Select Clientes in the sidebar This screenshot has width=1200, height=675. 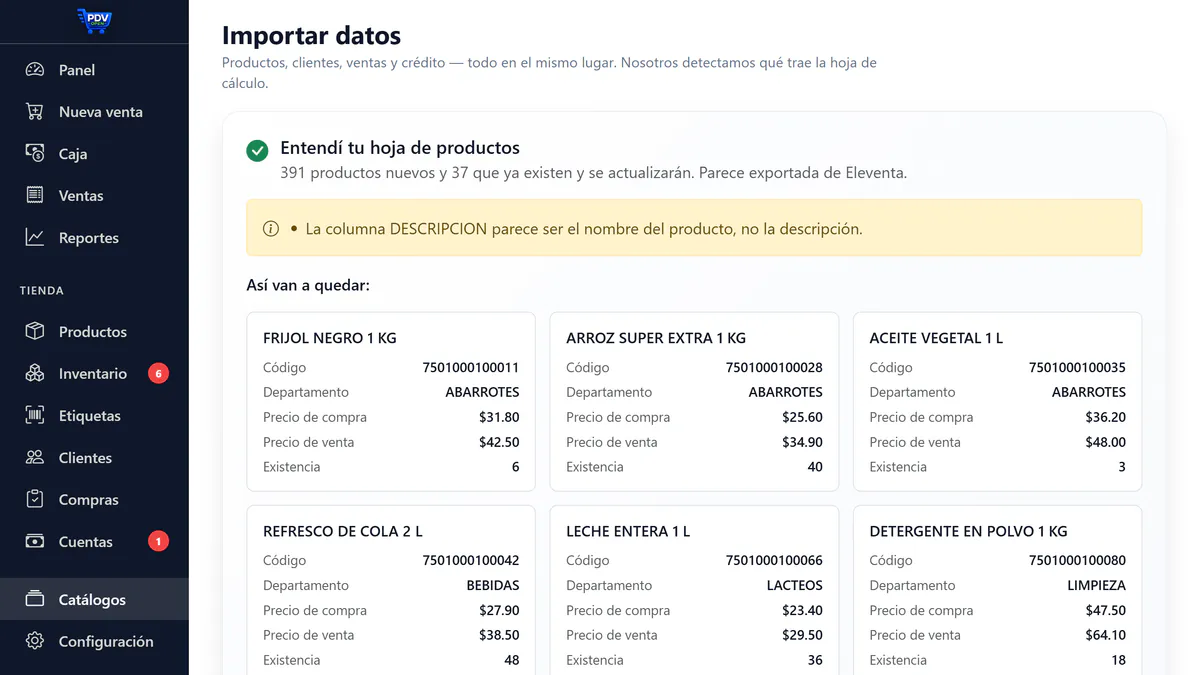85,458
